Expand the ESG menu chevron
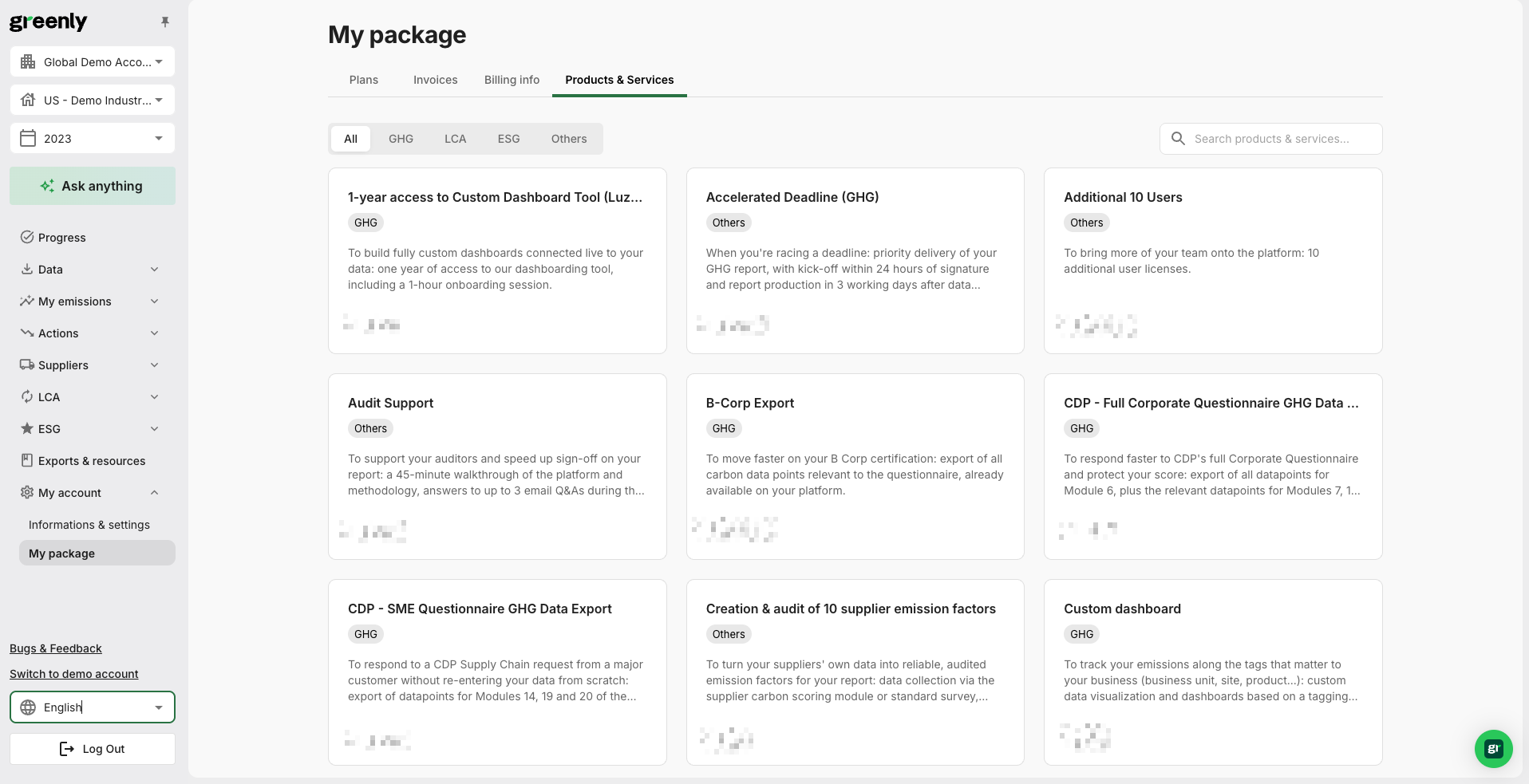This screenshot has width=1529, height=784. [x=155, y=428]
